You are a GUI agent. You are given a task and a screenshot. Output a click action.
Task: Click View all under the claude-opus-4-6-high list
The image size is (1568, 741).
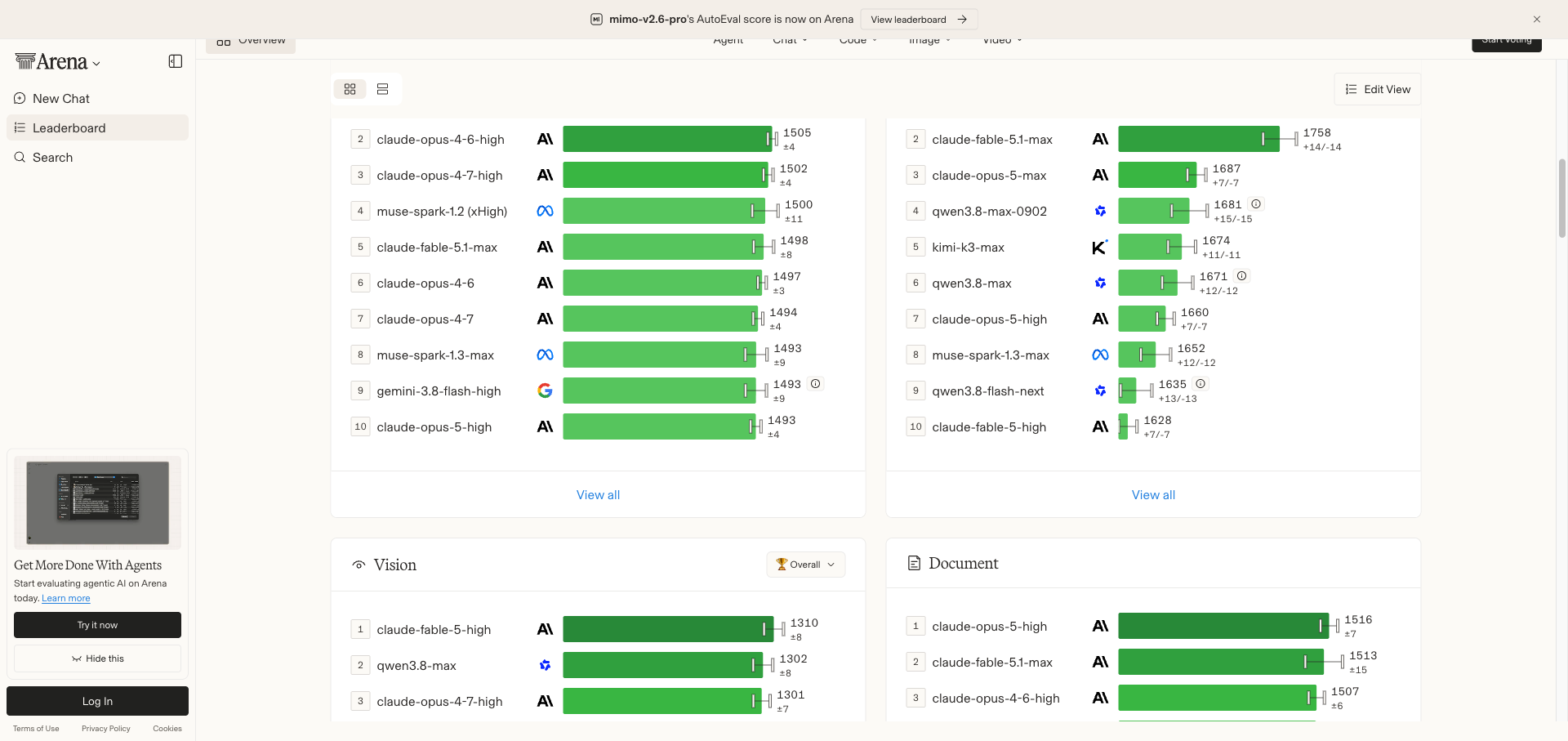coord(598,495)
